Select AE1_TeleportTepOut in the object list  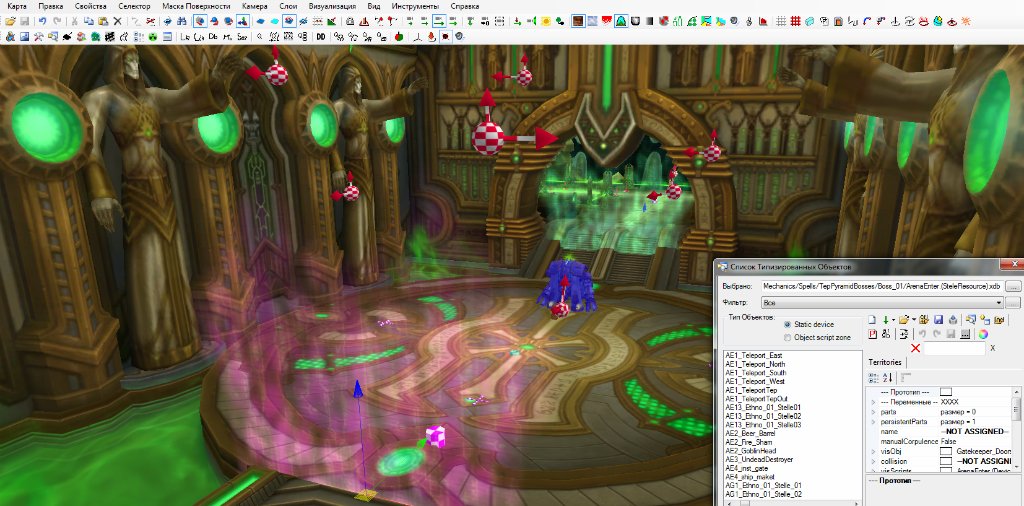(x=756, y=398)
